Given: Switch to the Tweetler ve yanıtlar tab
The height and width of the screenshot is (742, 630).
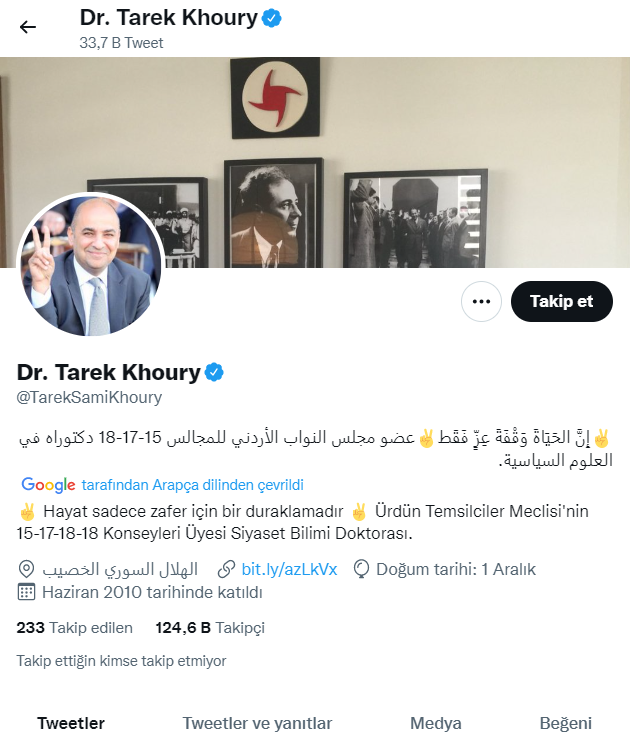Looking at the screenshot, I should click(257, 723).
